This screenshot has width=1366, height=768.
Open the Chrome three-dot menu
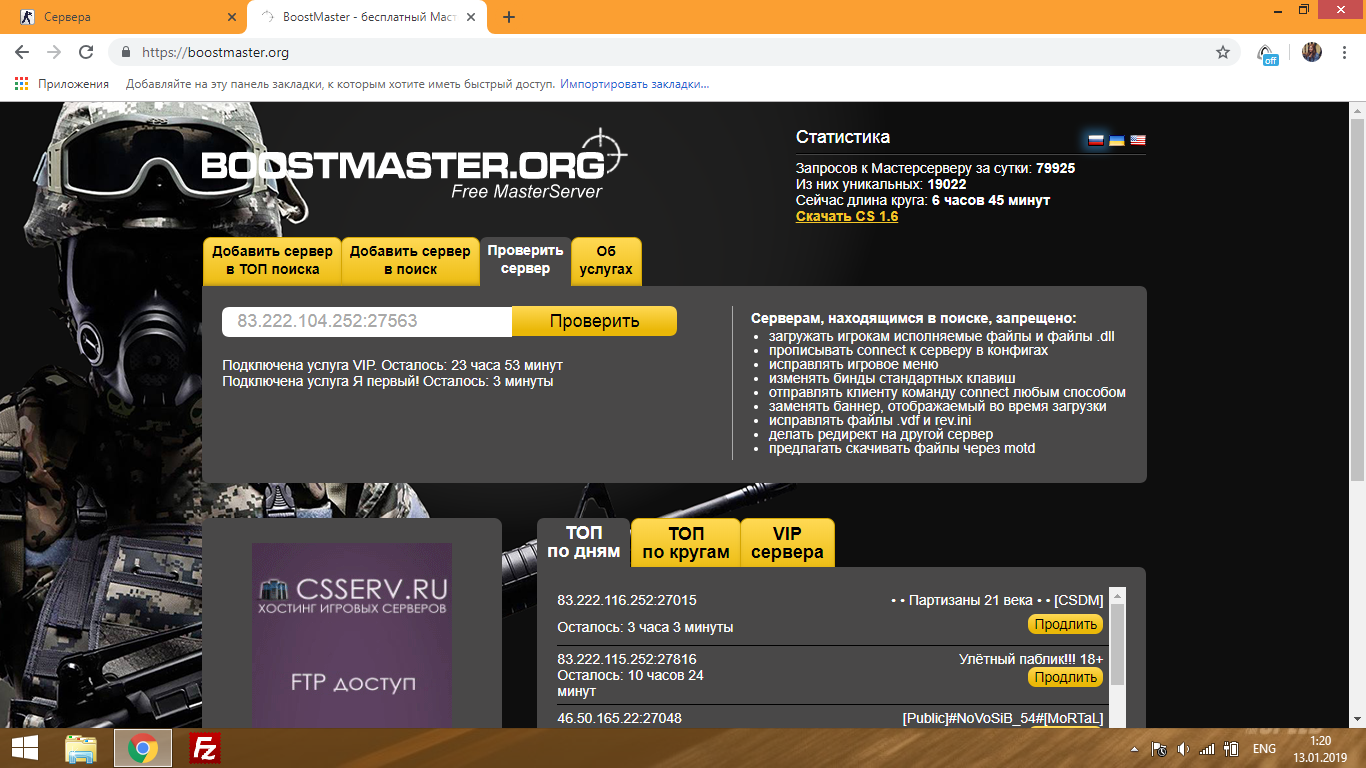[1343, 52]
